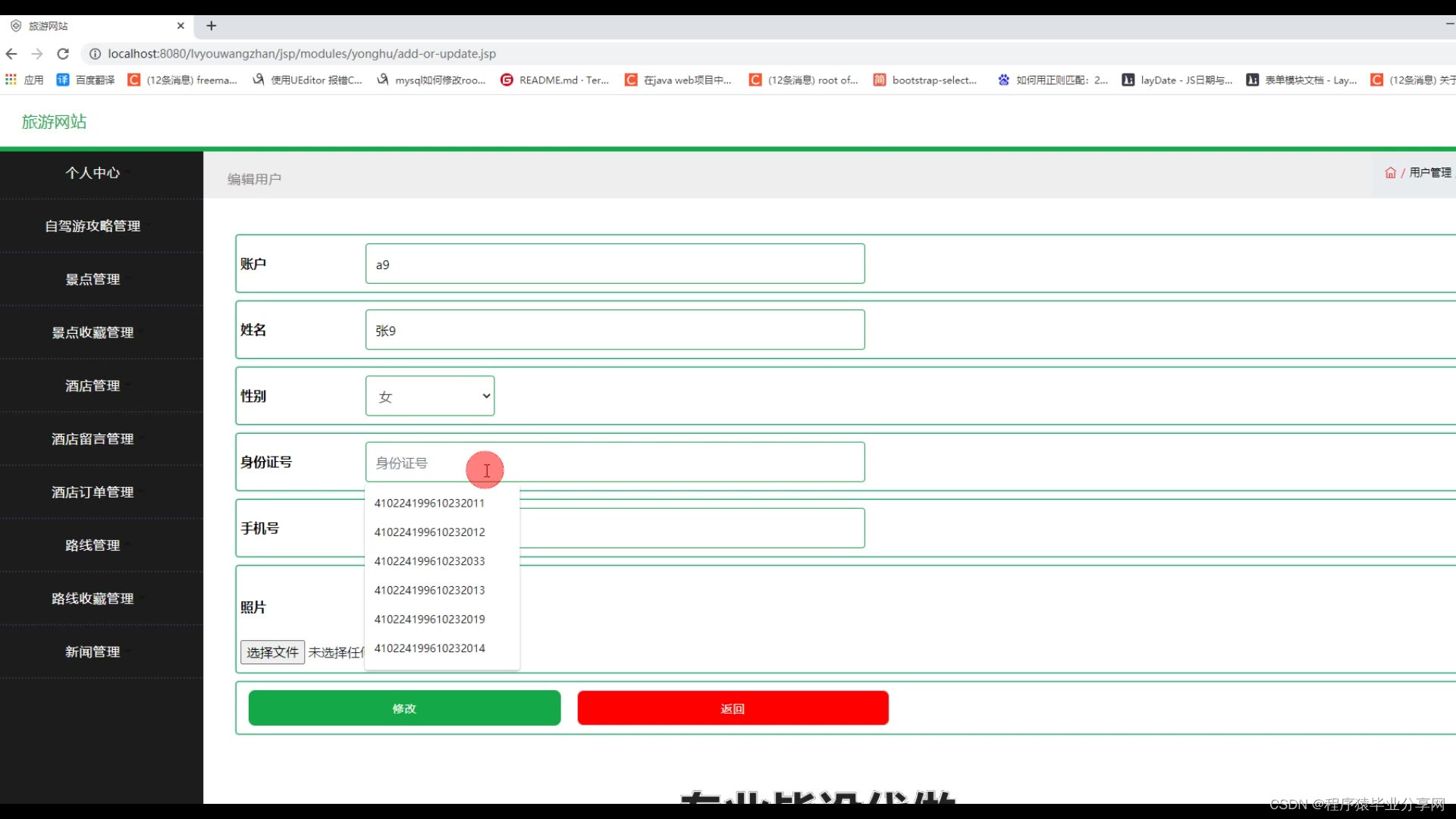Click the site info icon in address bar

[95, 54]
